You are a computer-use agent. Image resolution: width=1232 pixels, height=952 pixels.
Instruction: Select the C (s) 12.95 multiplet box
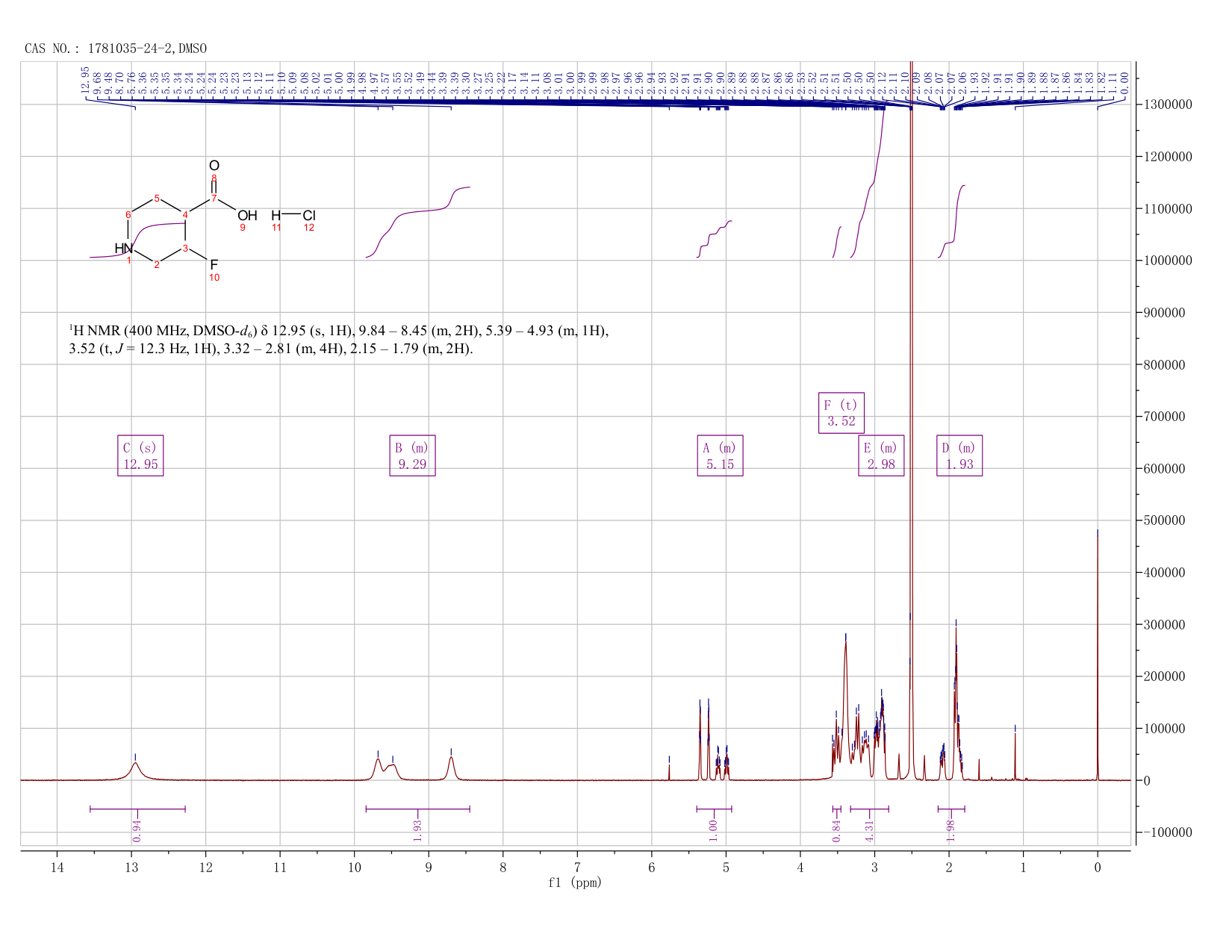point(140,455)
